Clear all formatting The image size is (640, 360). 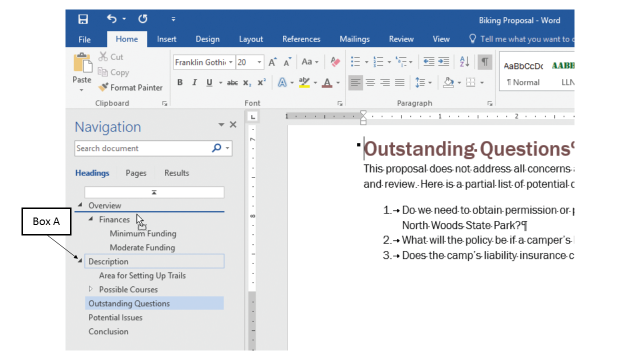click(336, 62)
